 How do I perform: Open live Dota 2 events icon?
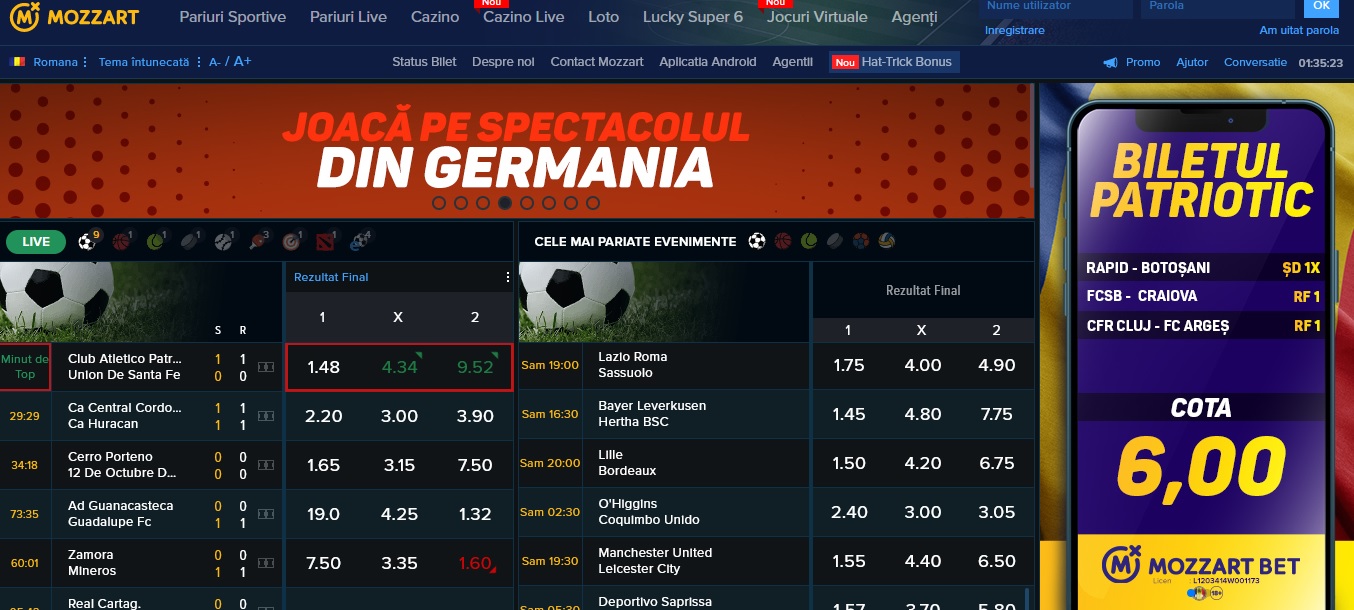pyautogui.click(x=325, y=241)
